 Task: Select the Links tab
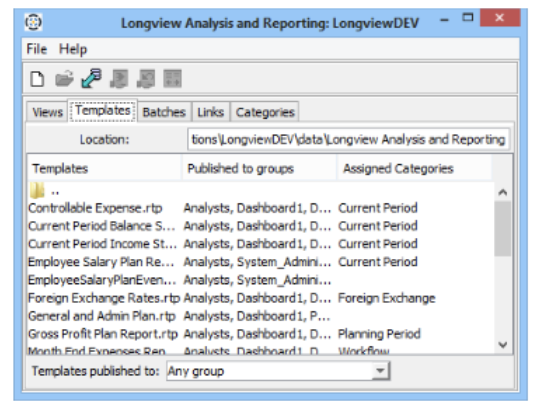click(211, 112)
